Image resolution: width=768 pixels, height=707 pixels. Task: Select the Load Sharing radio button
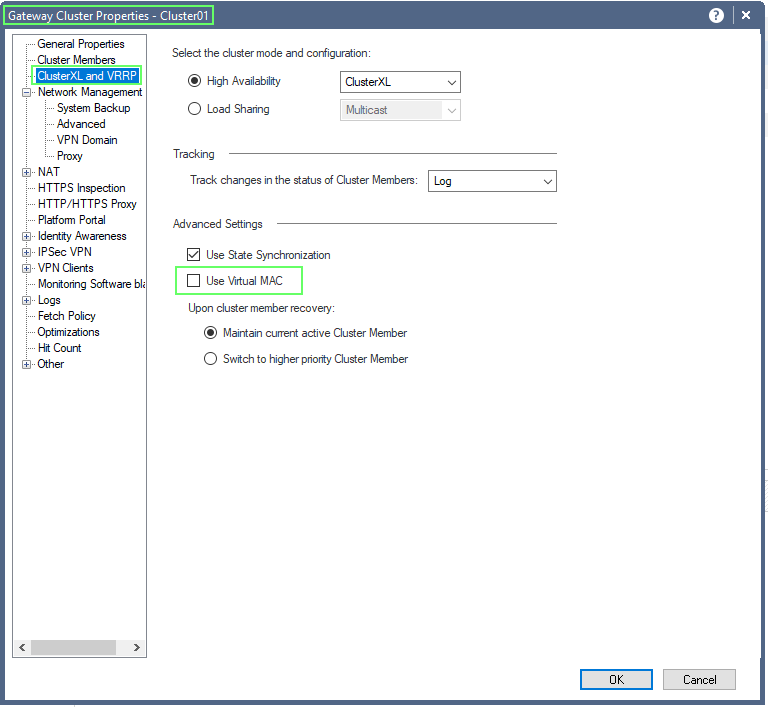(194, 109)
